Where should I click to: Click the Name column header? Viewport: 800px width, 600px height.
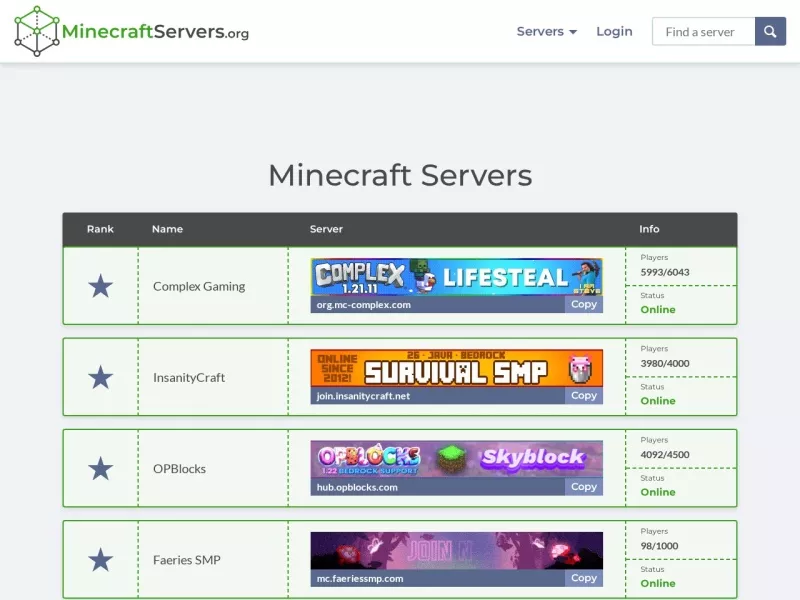coord(167,229)
